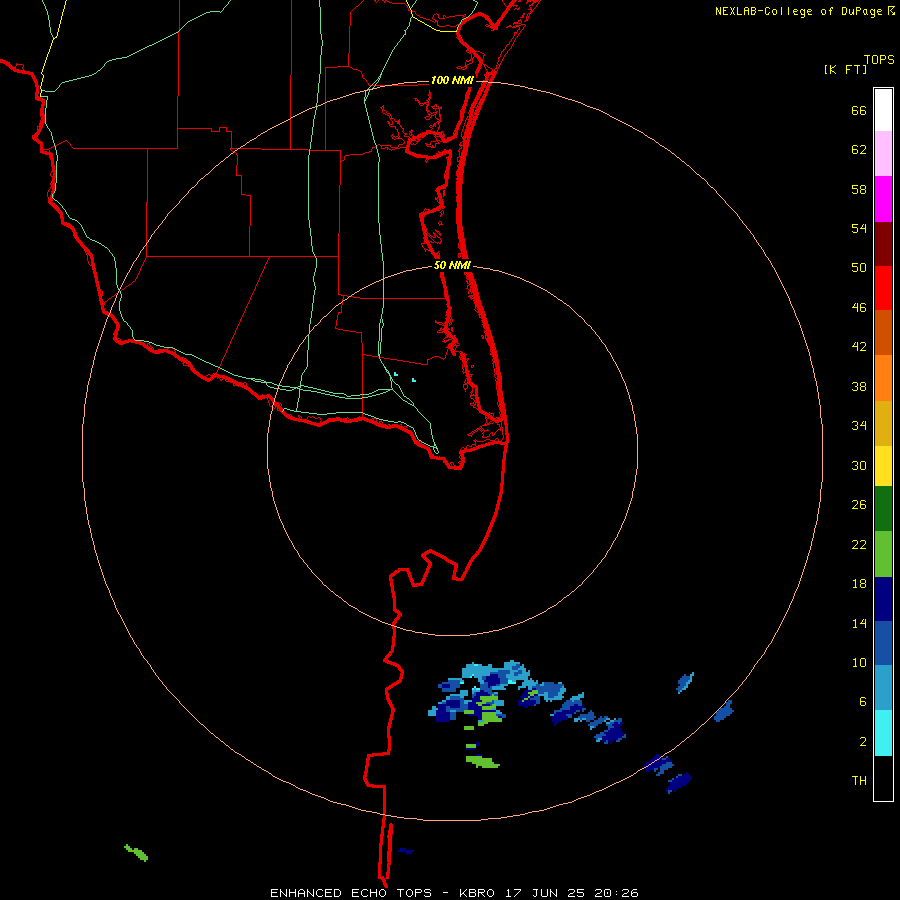Click the 'NEXLAB-College of DuPage' text

(800, 11)
